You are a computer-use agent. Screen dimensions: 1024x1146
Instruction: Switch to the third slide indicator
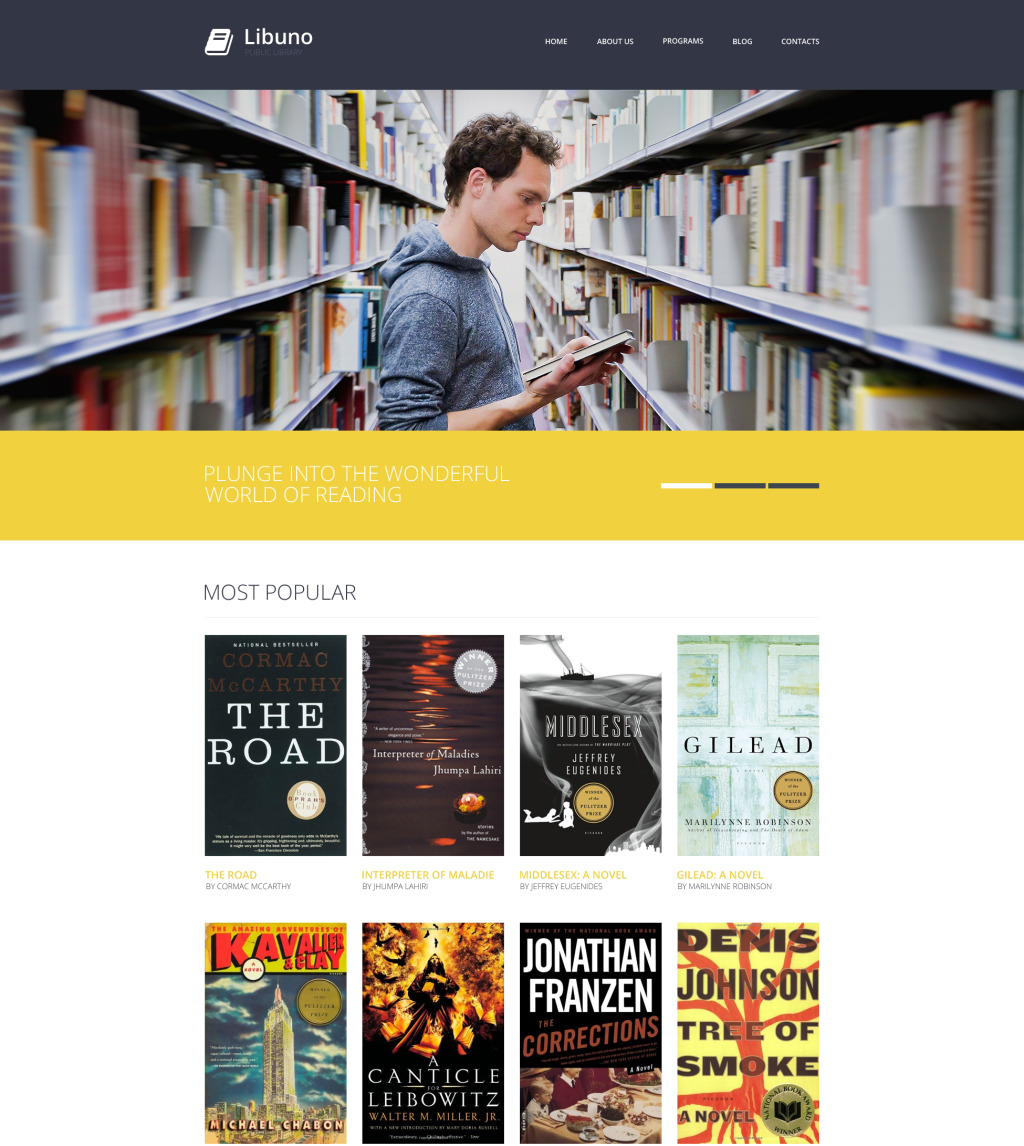click(794, 485)
